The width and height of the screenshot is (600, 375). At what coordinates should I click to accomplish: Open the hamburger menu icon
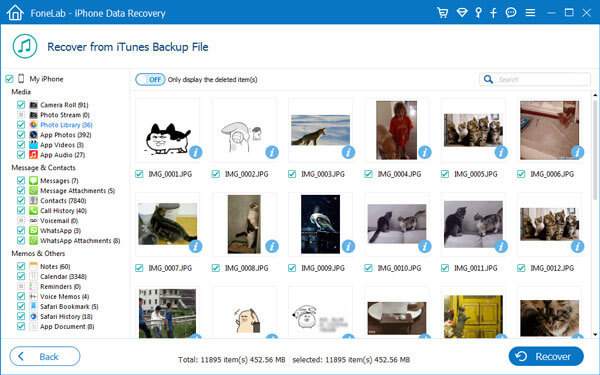(530, 13)
